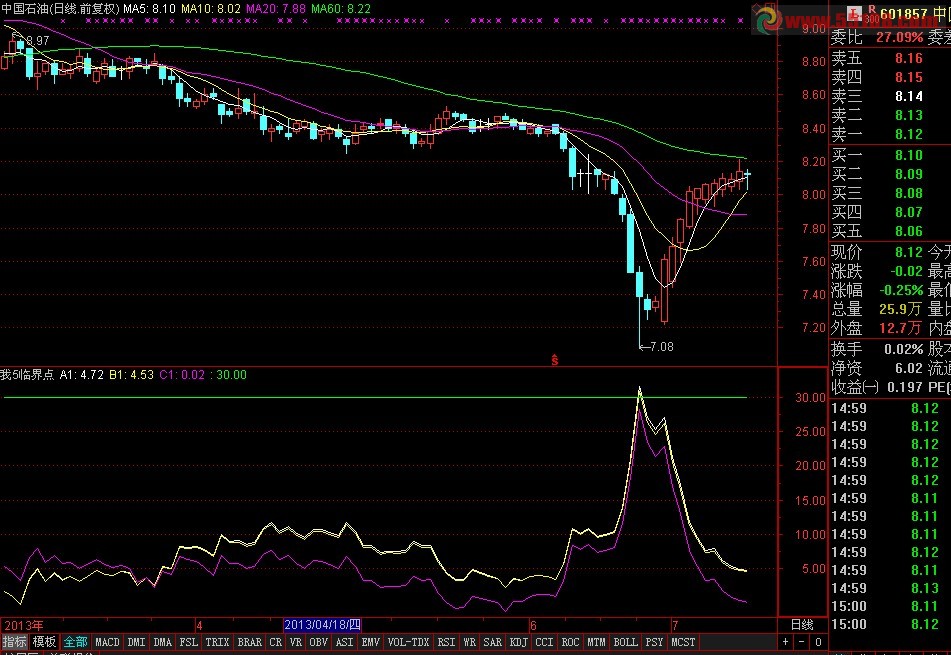Select the DMI indicator tab
This screenshot has width=951, height=655.
(x=136, y=642)
